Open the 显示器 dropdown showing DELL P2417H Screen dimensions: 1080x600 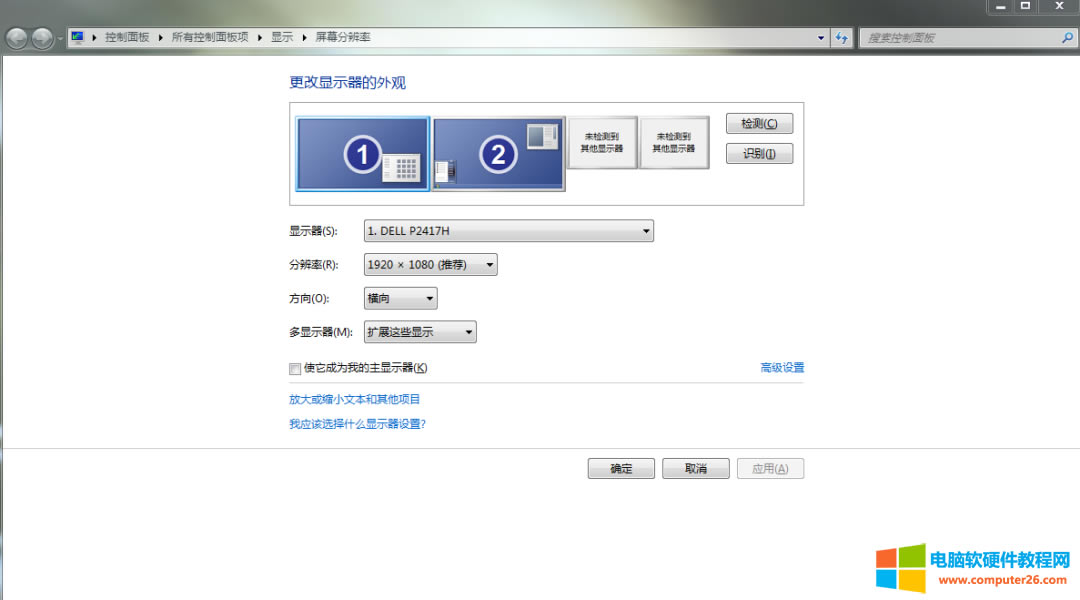point(508,231)
